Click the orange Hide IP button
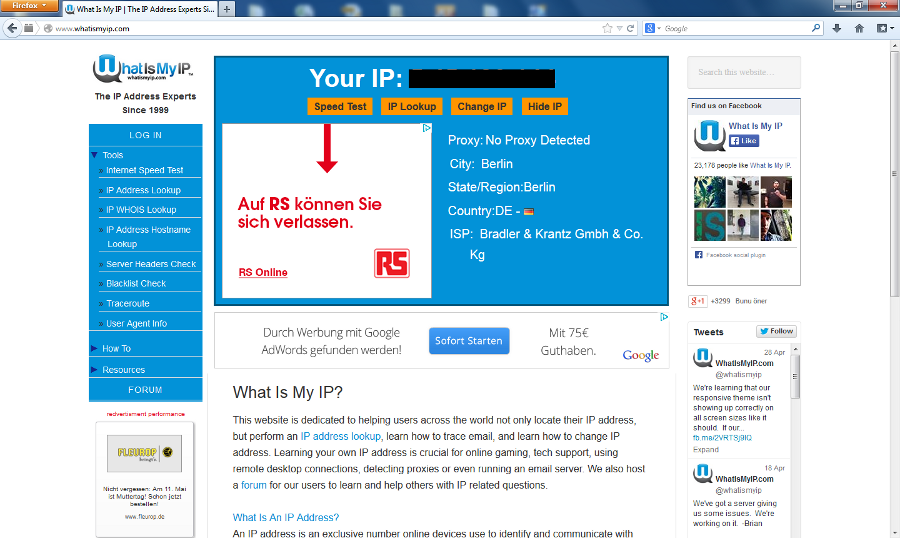This screenshot has width=900, height=538. click(x=545, y=107)
